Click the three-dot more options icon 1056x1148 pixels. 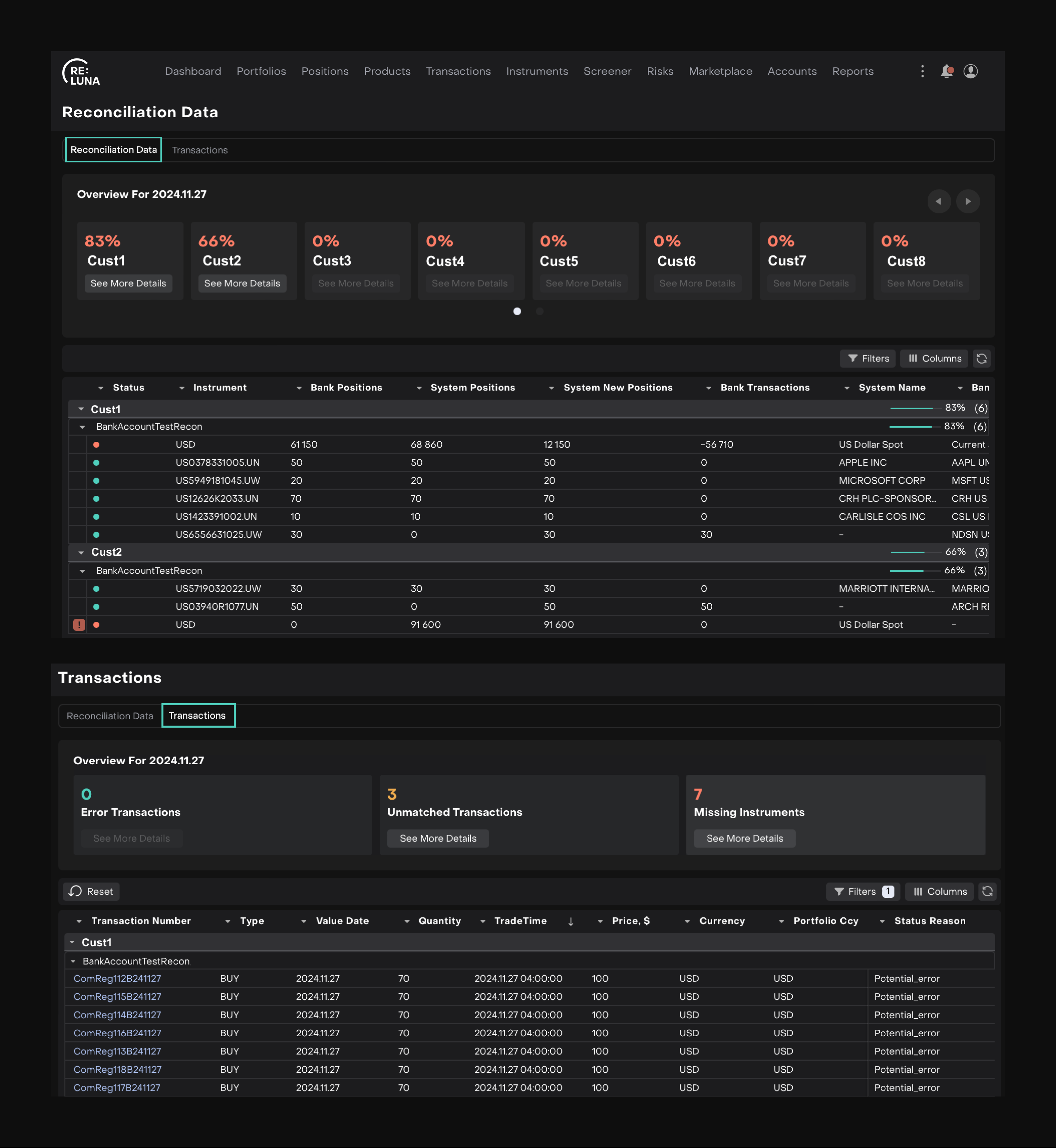click(922, 71)
